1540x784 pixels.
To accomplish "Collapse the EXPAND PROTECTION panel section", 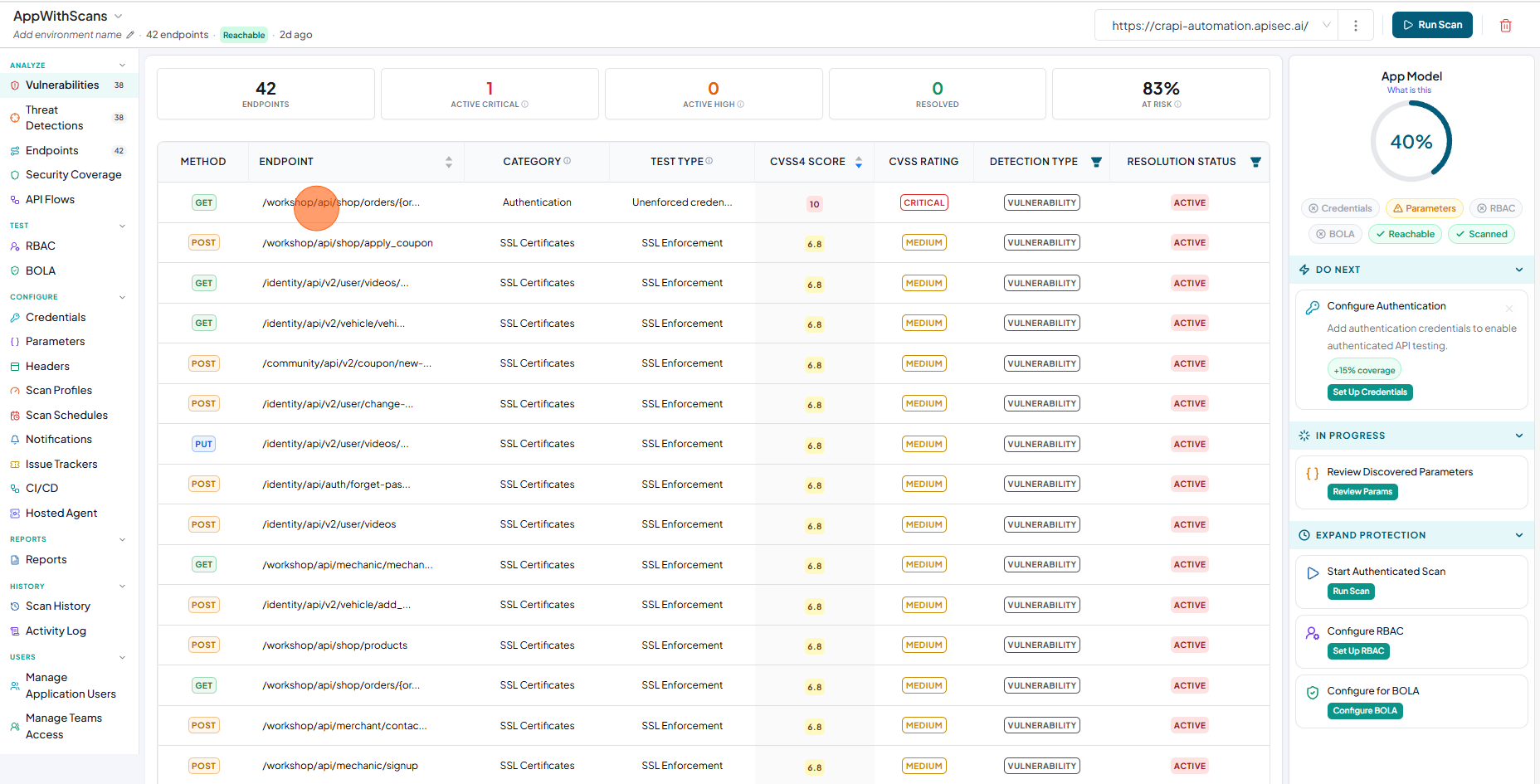I will click(x=1519, y=535).
